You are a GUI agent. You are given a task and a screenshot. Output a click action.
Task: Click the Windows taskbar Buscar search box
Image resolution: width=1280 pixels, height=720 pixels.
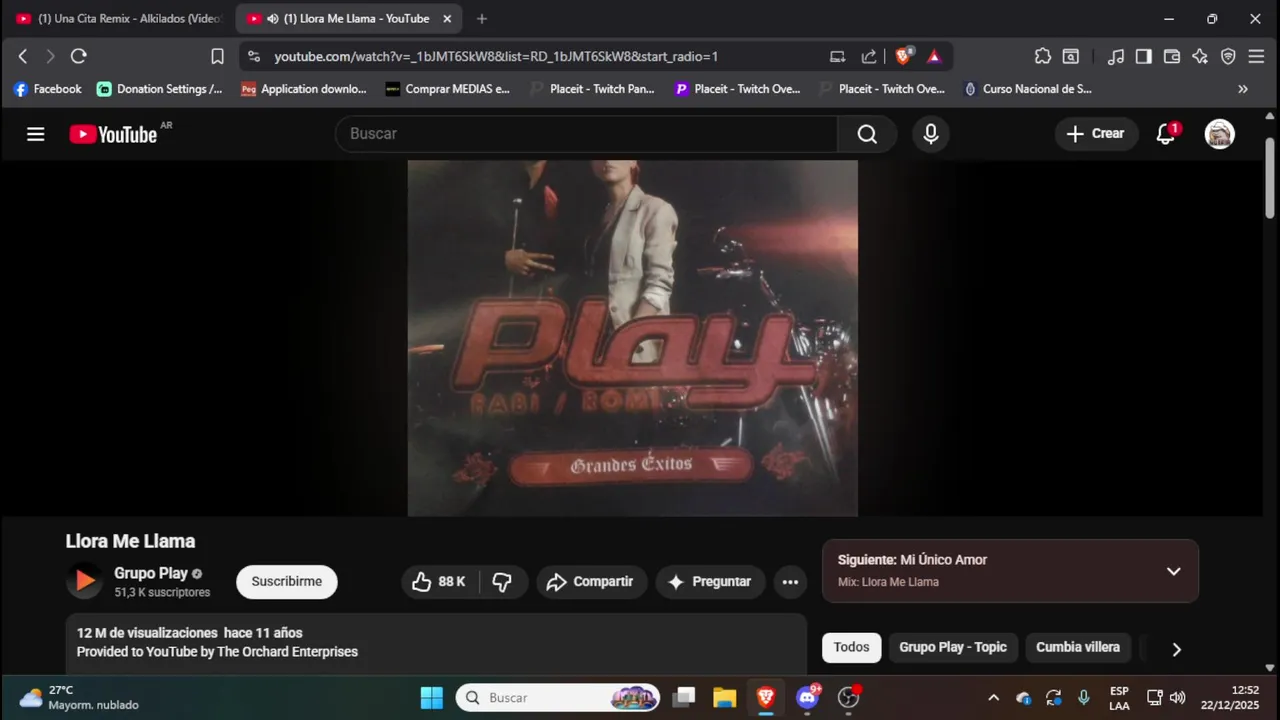[x=559, y=698]
